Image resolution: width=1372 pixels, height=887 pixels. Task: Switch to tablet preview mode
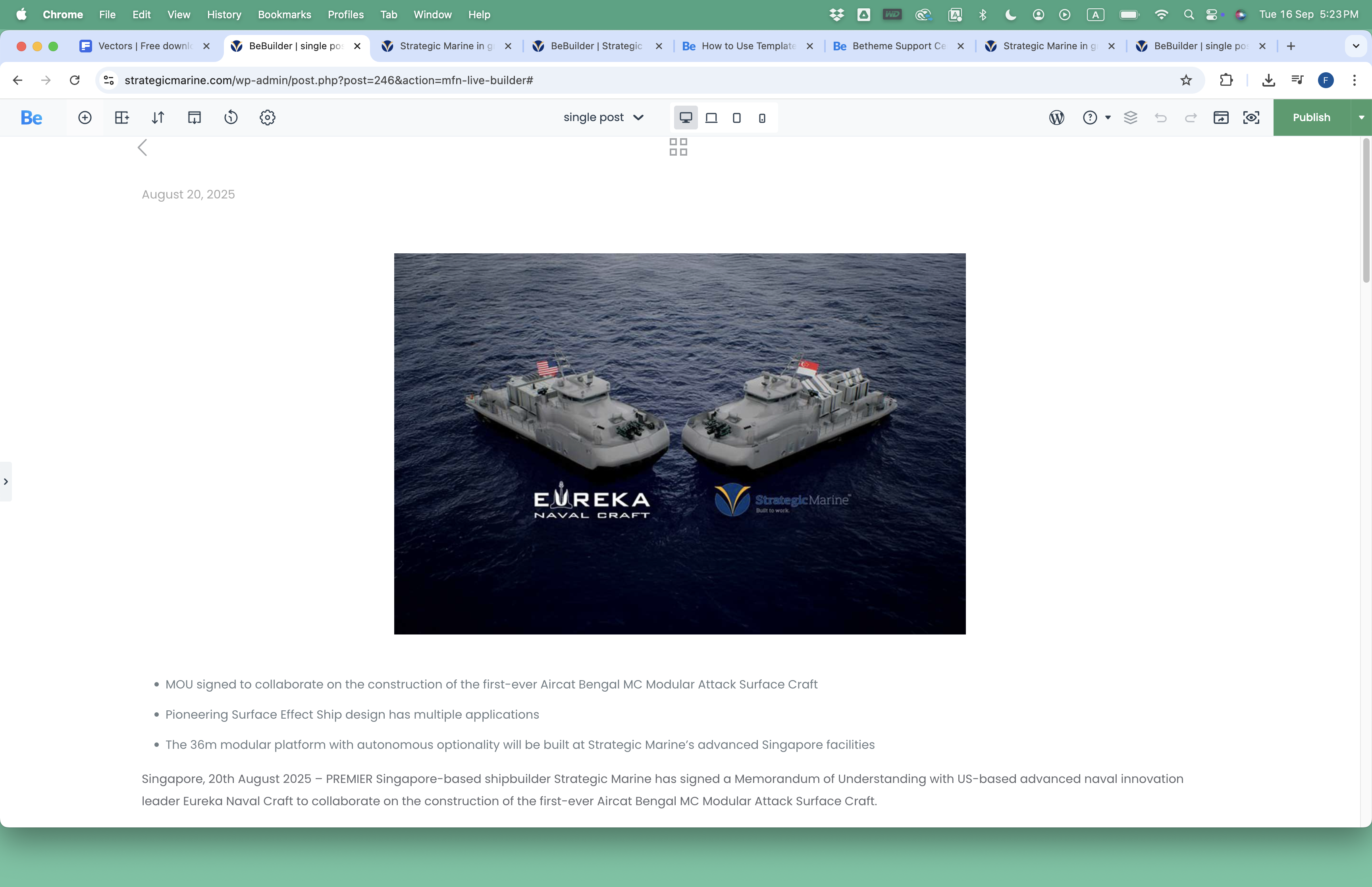point(736,118)
